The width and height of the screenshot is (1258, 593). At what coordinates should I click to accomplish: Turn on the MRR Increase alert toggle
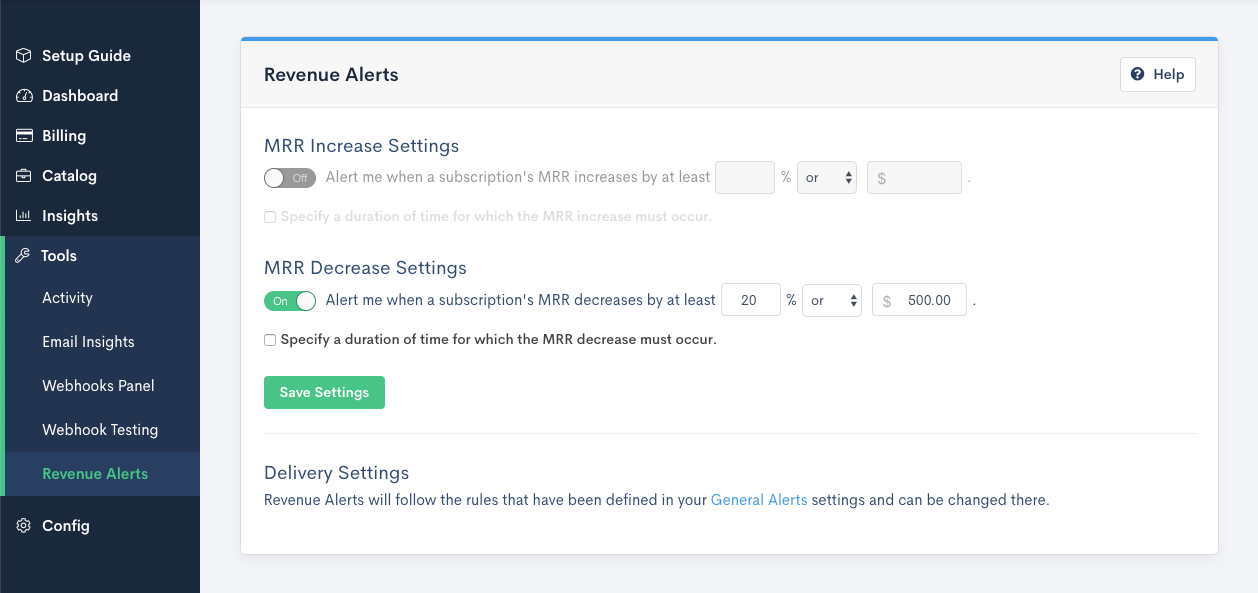(x=289, y=178)
